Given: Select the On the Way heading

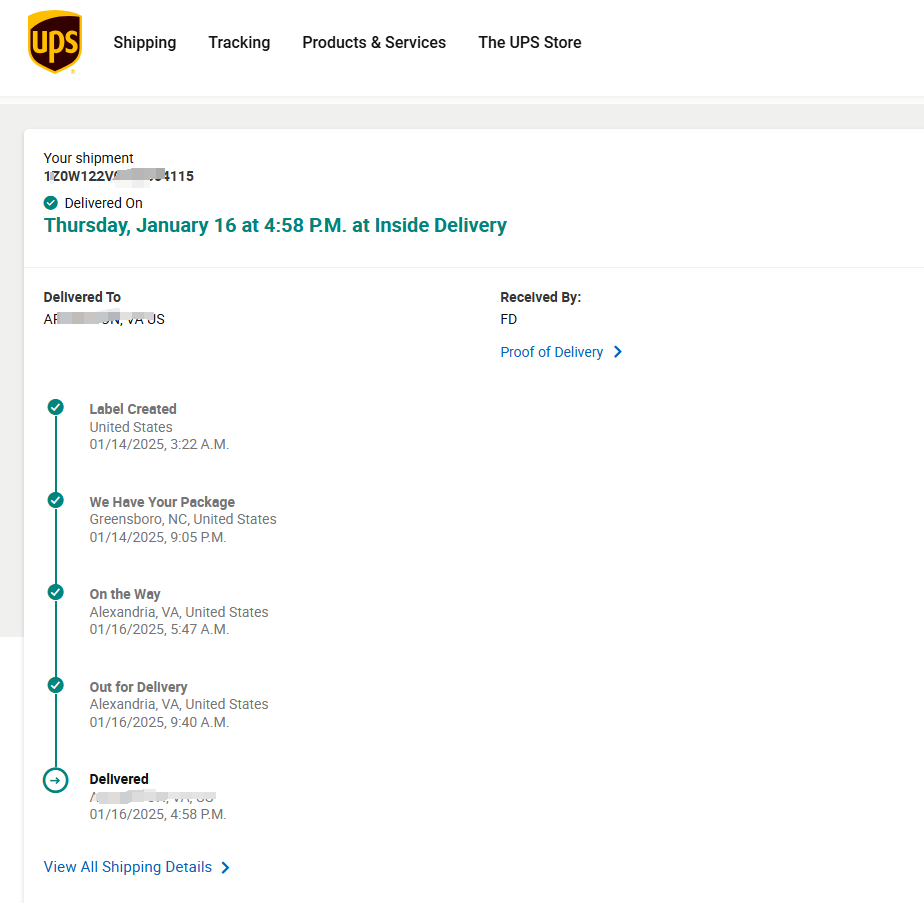Looking at the screenshot, I should point(125,594).
